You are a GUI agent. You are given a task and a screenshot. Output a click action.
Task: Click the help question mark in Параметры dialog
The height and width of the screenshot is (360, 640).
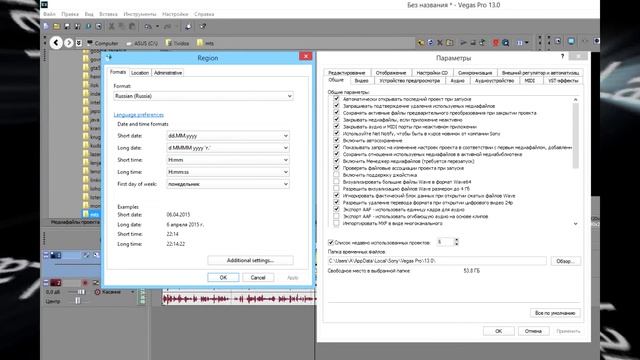tap(562, 56)
